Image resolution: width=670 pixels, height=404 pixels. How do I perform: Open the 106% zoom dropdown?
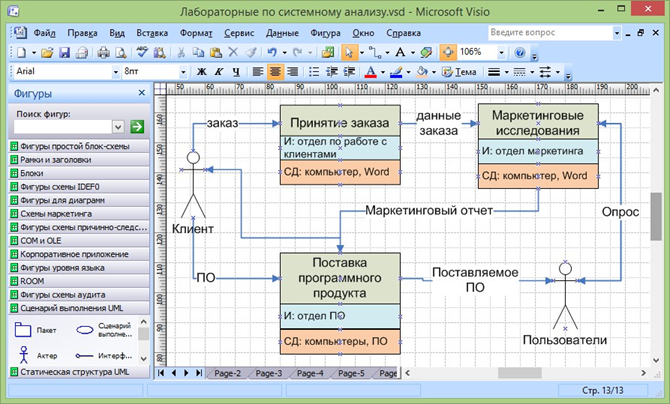coord(502,53)
